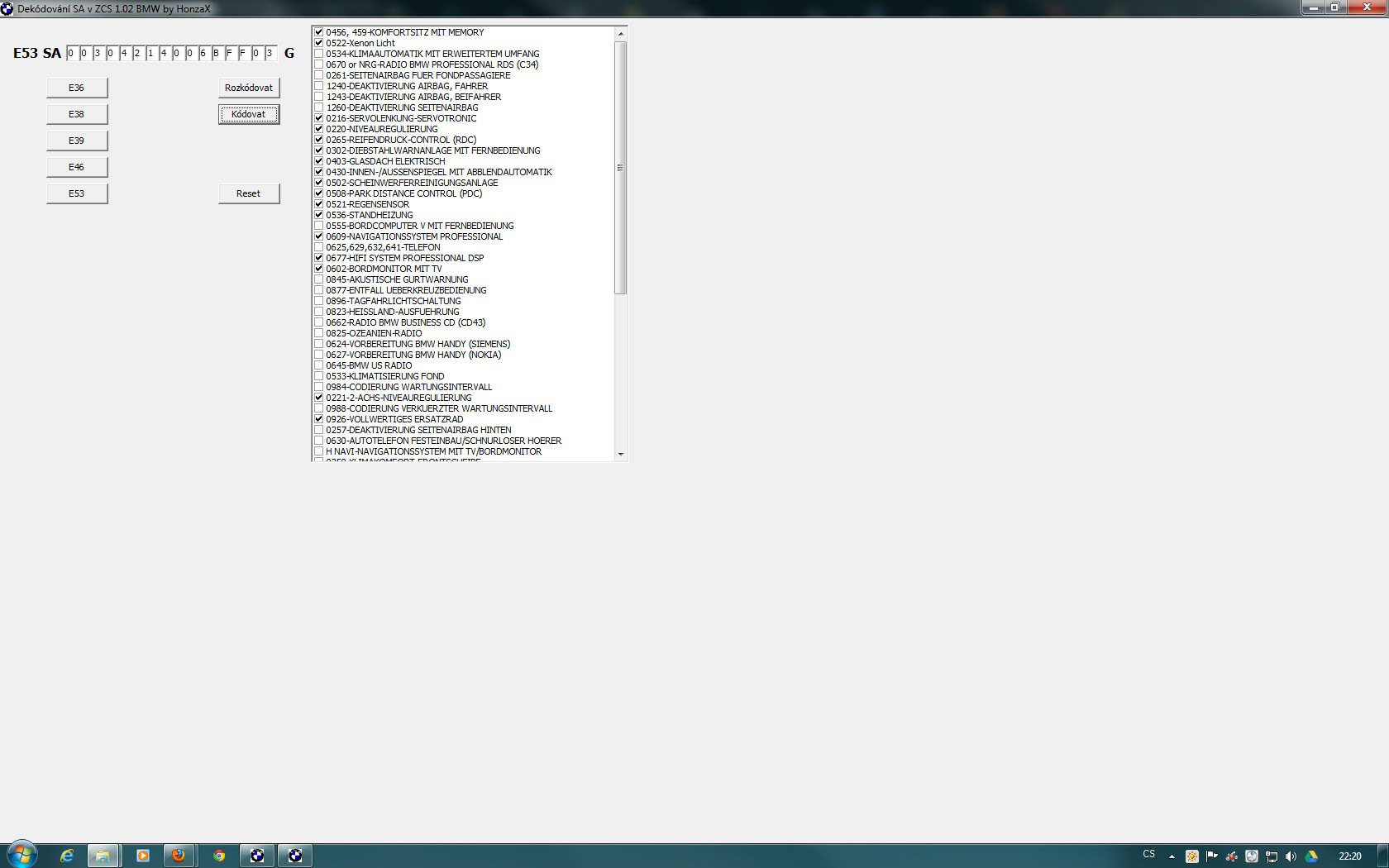Click the Reset button
This screenshot has height=868, width=1389.
(x=249, y=193)
